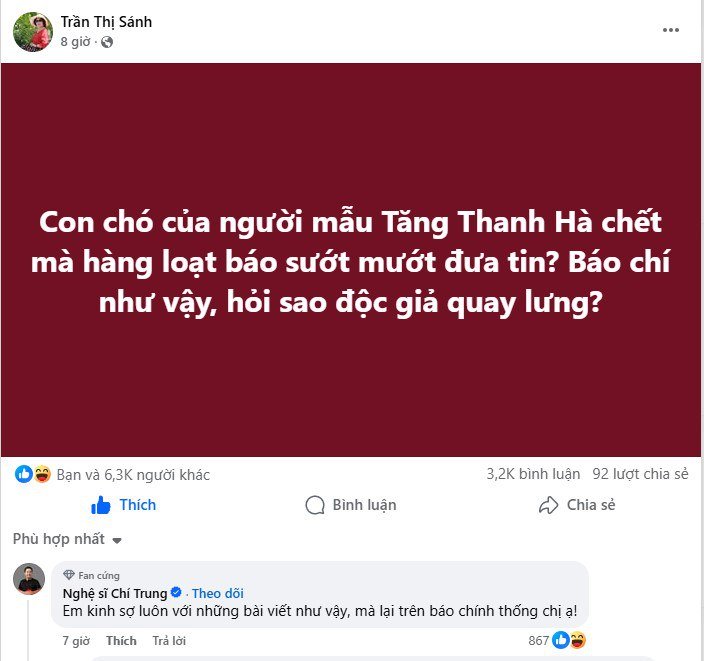
Task: Click the Chia sẻ share arrow icon
Action: pyautogui.click(x=548, y=505)
